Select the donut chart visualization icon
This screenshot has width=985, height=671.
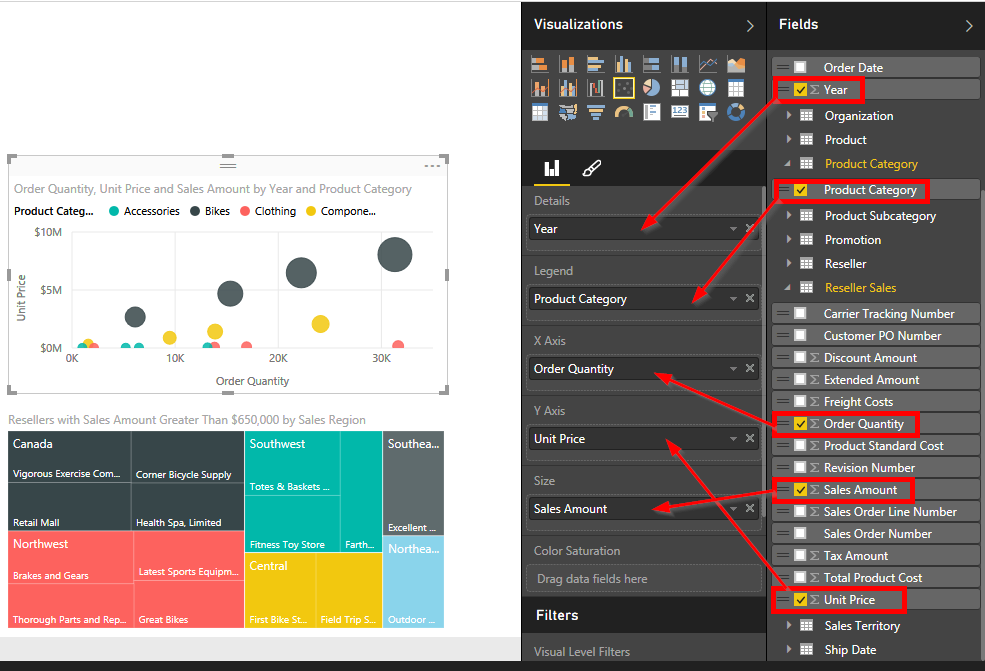pyautogui.click(x=736, y=112)
